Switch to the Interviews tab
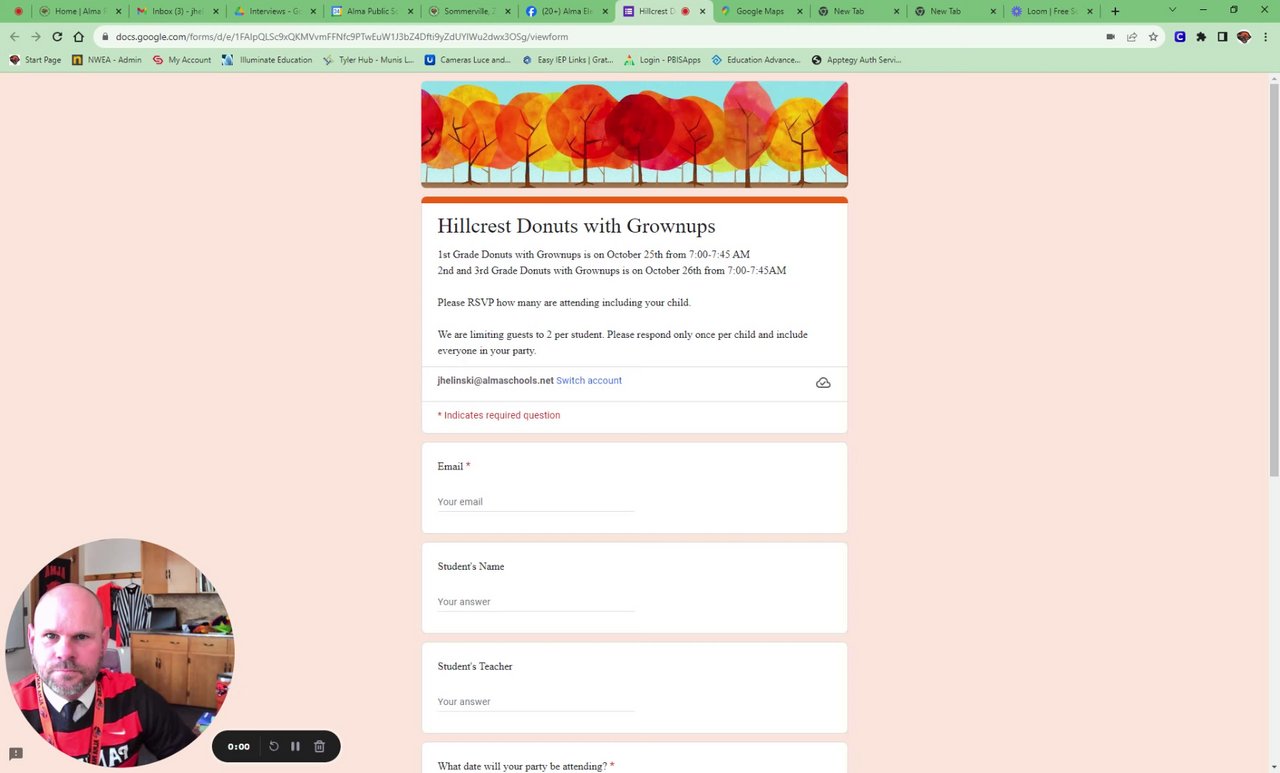Screen dimensions: 1280x773 click(x=272, y=11)
